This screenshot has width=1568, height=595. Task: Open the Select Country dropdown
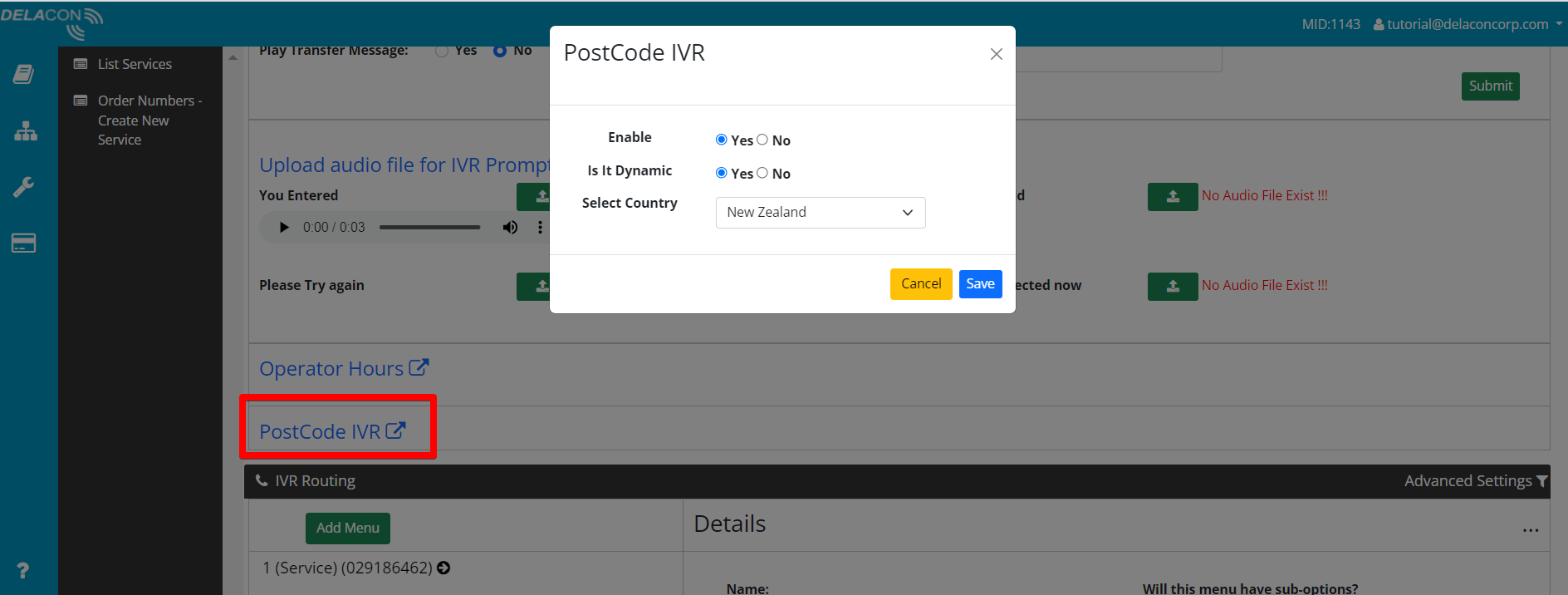[x=821, y=213]
